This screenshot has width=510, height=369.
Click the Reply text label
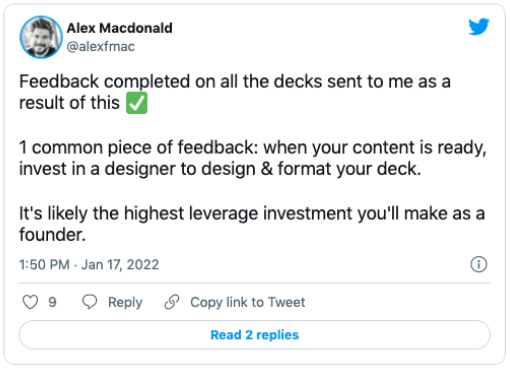point(125,302)
